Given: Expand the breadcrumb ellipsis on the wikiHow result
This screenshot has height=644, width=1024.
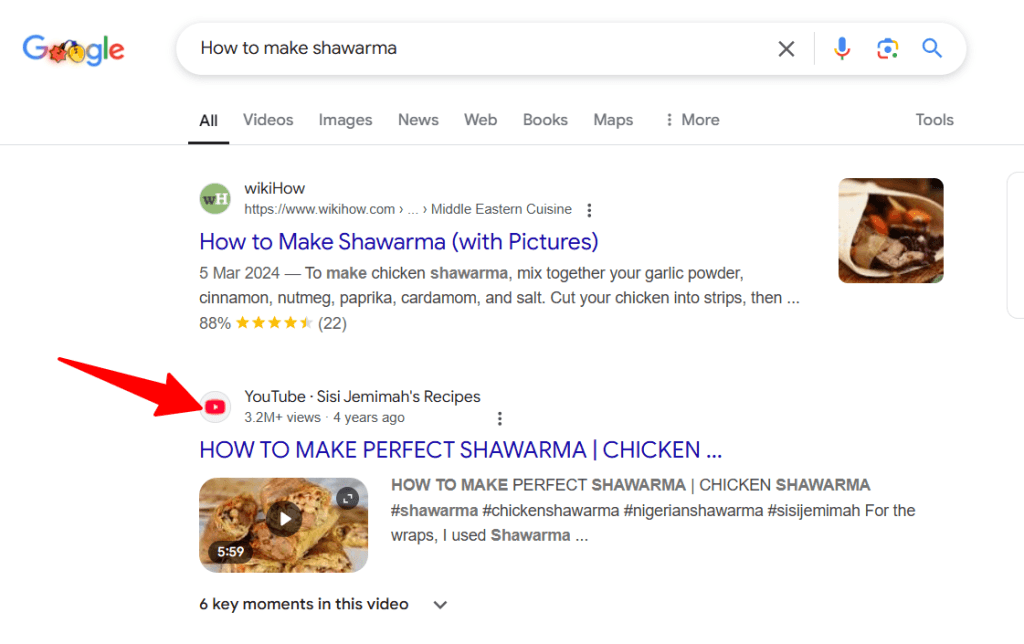Looking at the screenshot, I should pyautogui.click(x=413, y=209).
